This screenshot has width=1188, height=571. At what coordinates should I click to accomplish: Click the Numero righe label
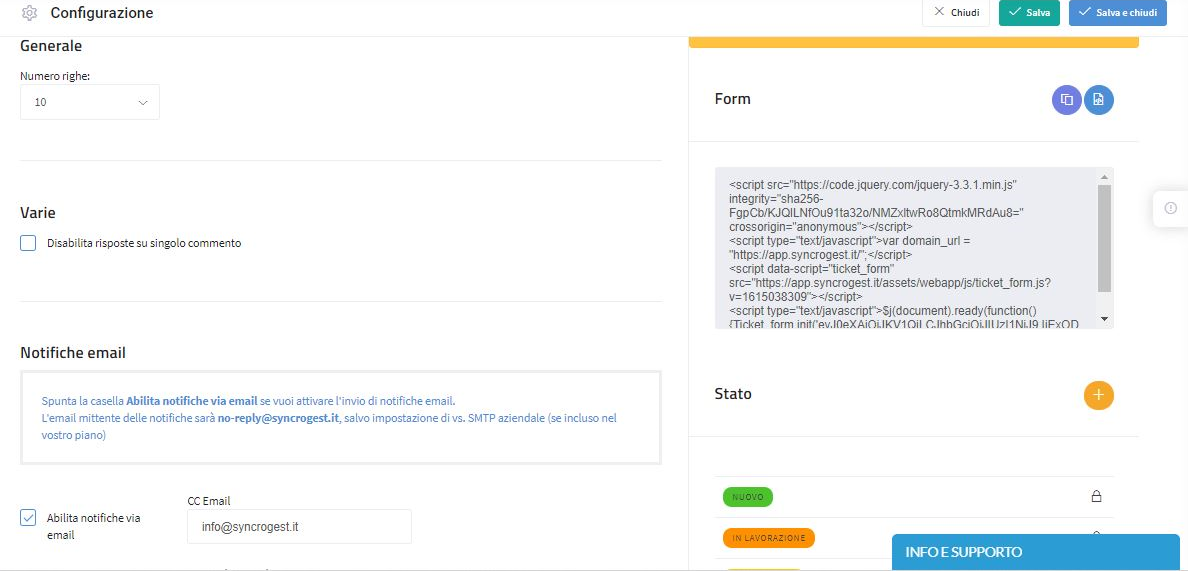[x=55, y=76]
